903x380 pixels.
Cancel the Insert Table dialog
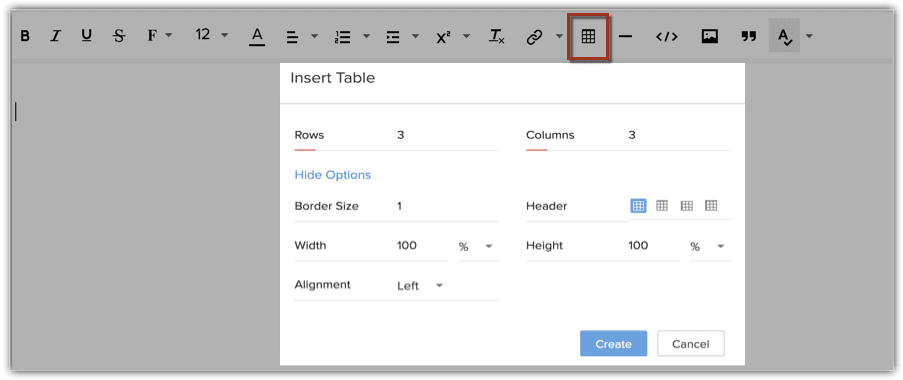(690, 344)
